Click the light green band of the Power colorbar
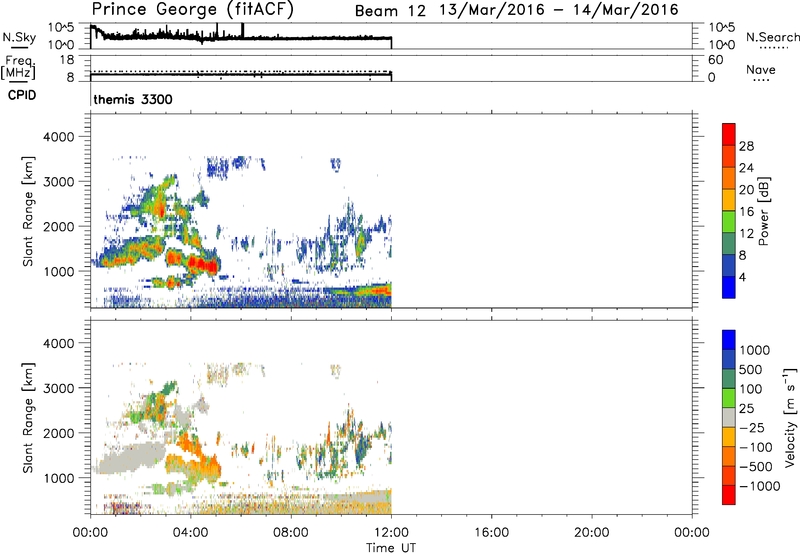This screenshot has height=554, width=800. [729, 222]
